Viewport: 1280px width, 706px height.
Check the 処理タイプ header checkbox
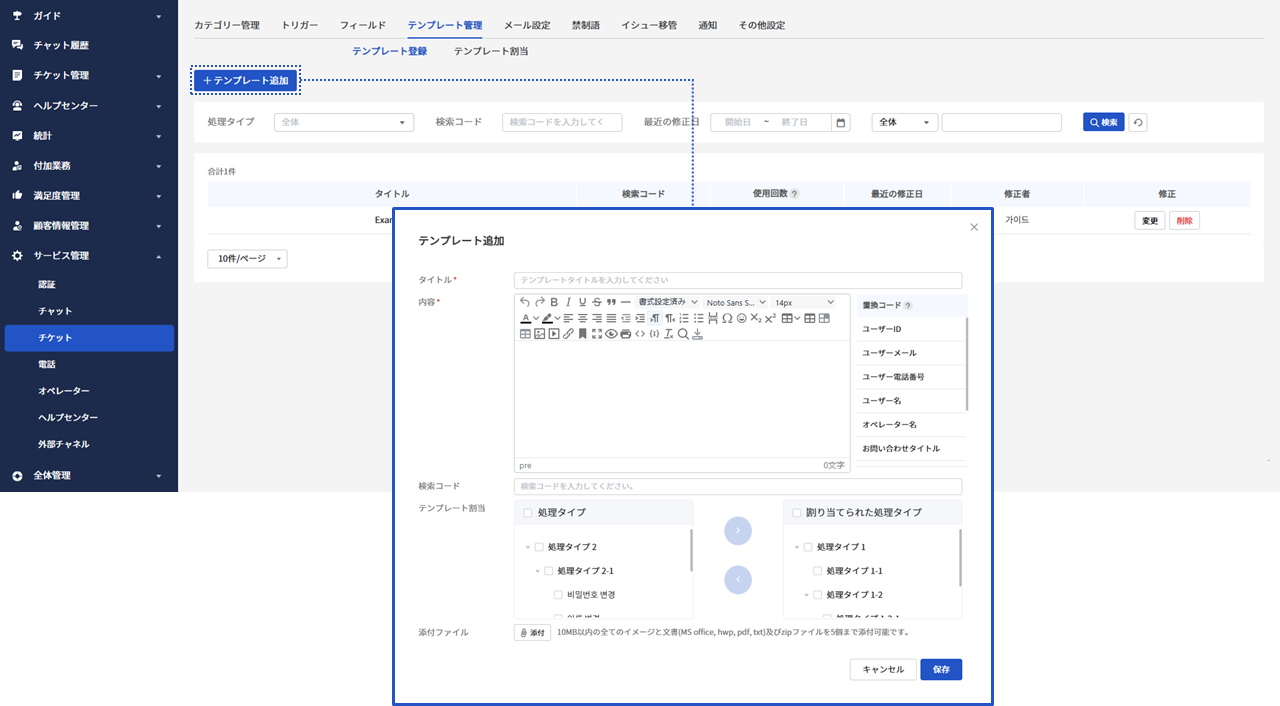[x=528, y=513]
